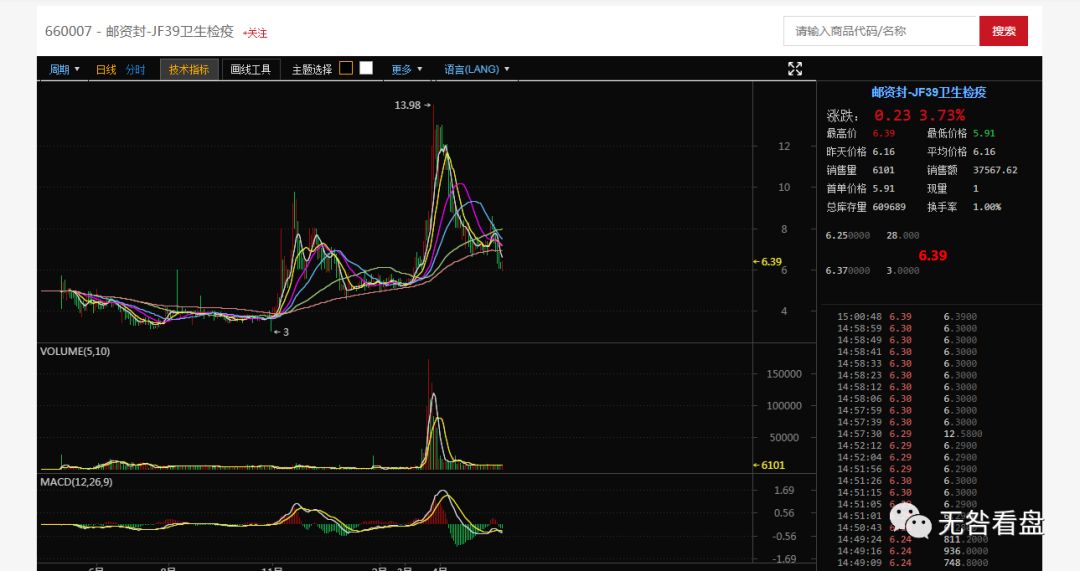The height and width of the screenshot is (571, 1080).
Task: Click the 最高价 6.39 value
Action: tap(884, 134)
